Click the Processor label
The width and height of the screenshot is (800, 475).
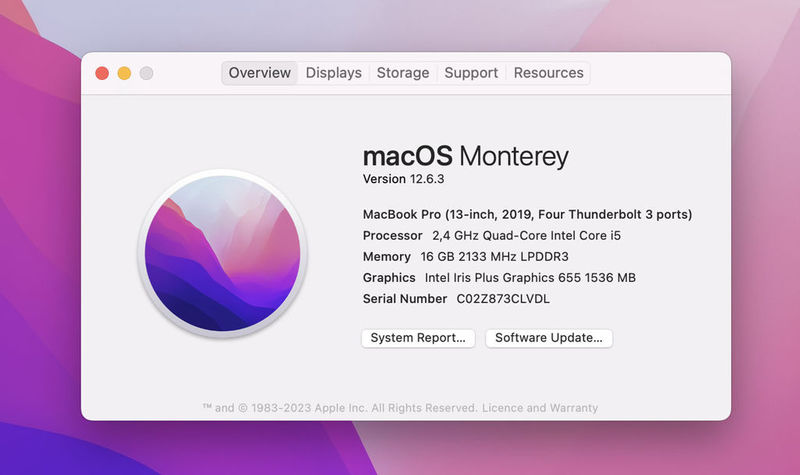click(392, 236)
